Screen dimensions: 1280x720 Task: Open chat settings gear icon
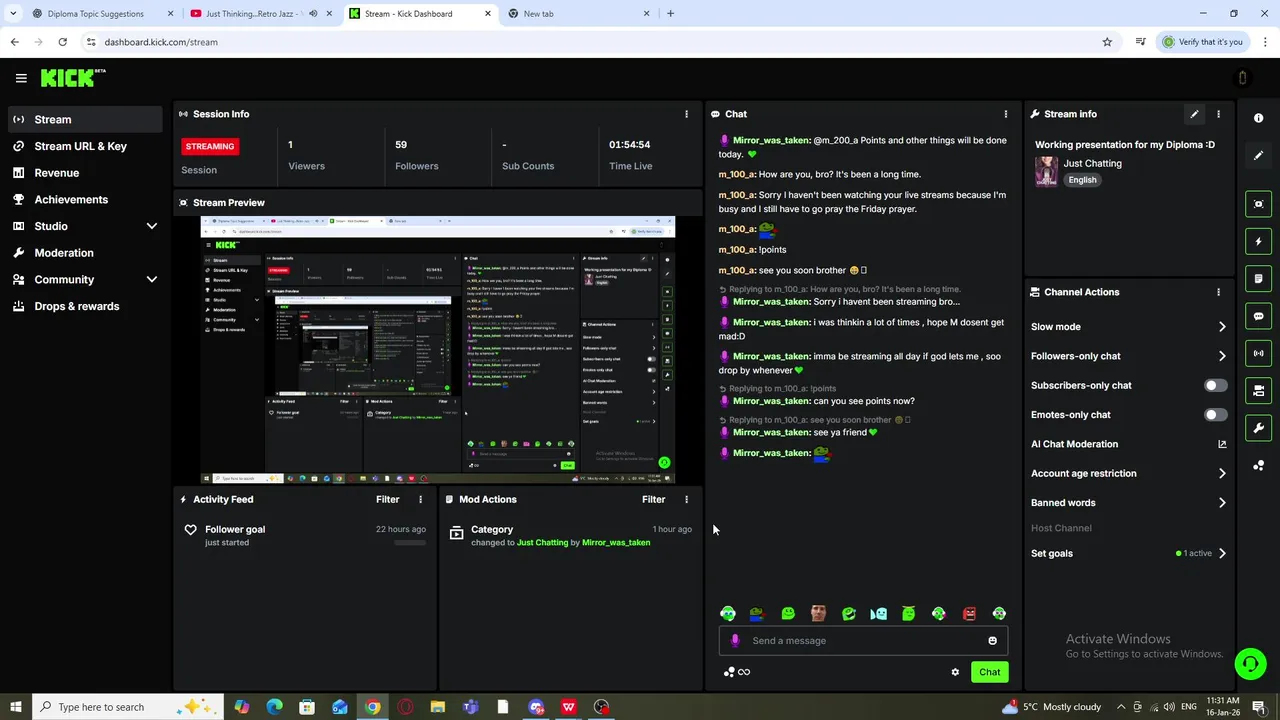click(x=955, y=672)
